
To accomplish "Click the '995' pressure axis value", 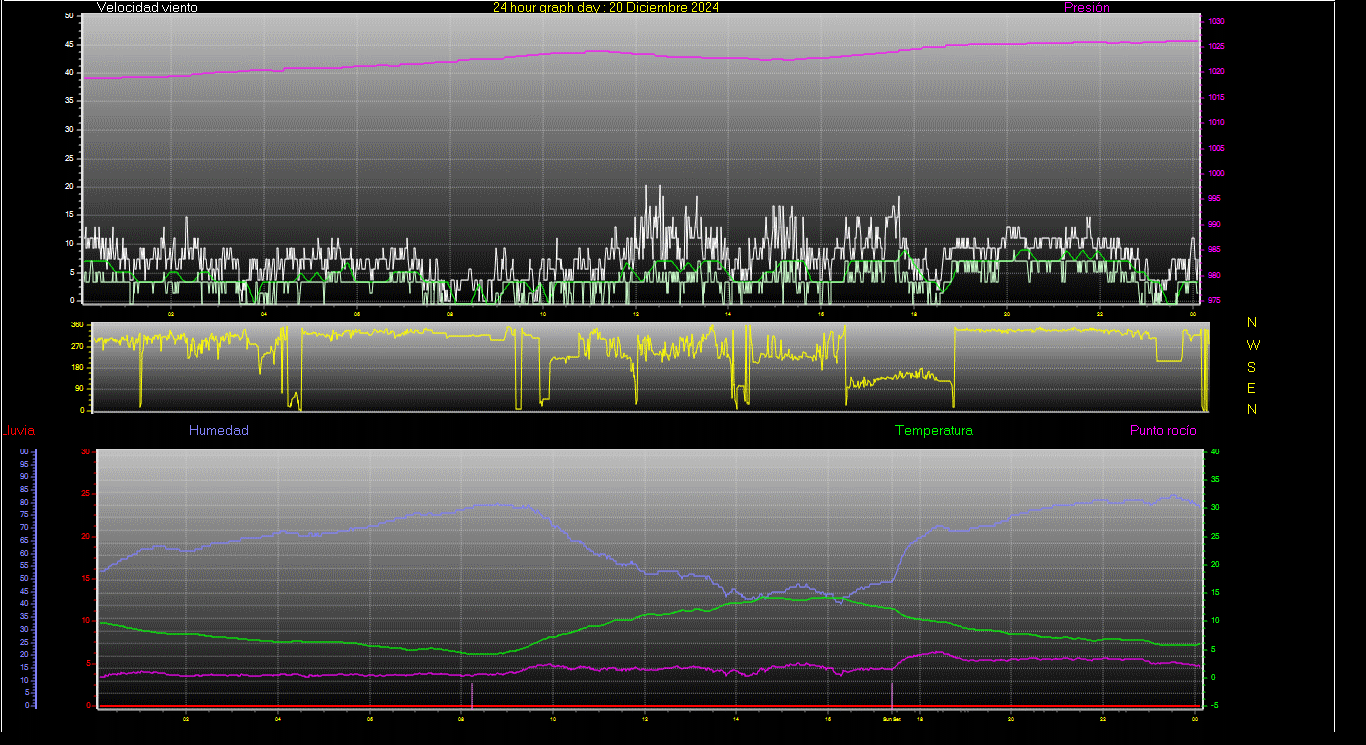I will (x=1215, y=199).
